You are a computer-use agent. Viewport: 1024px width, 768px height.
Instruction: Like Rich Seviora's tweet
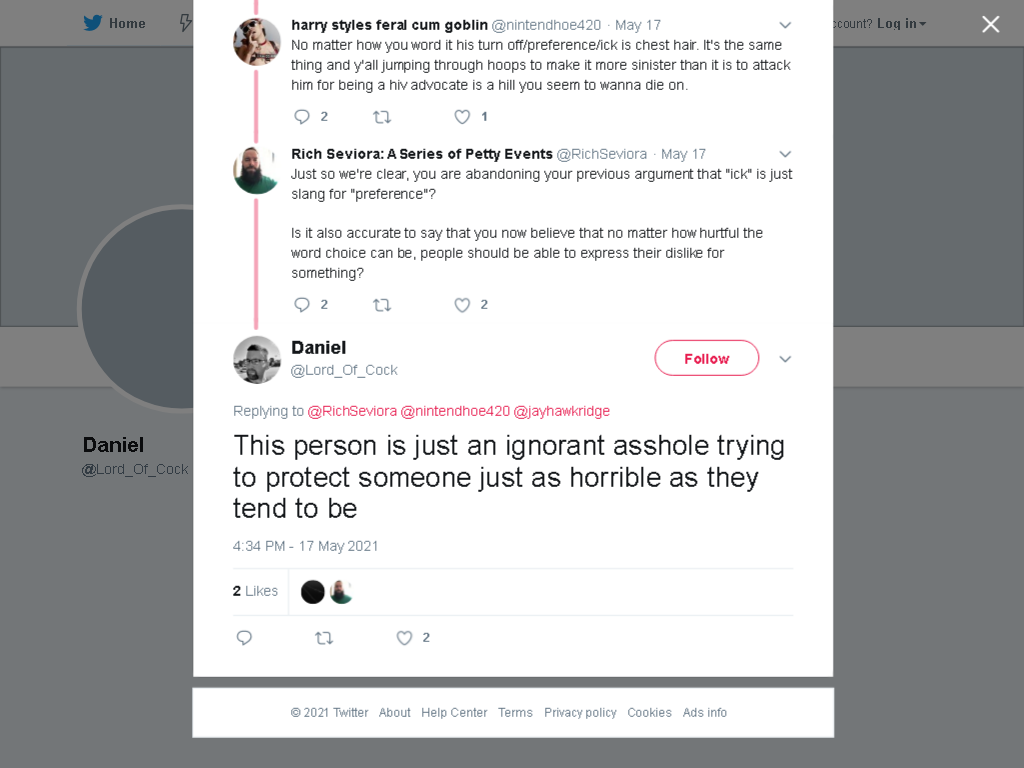[462, 305]
